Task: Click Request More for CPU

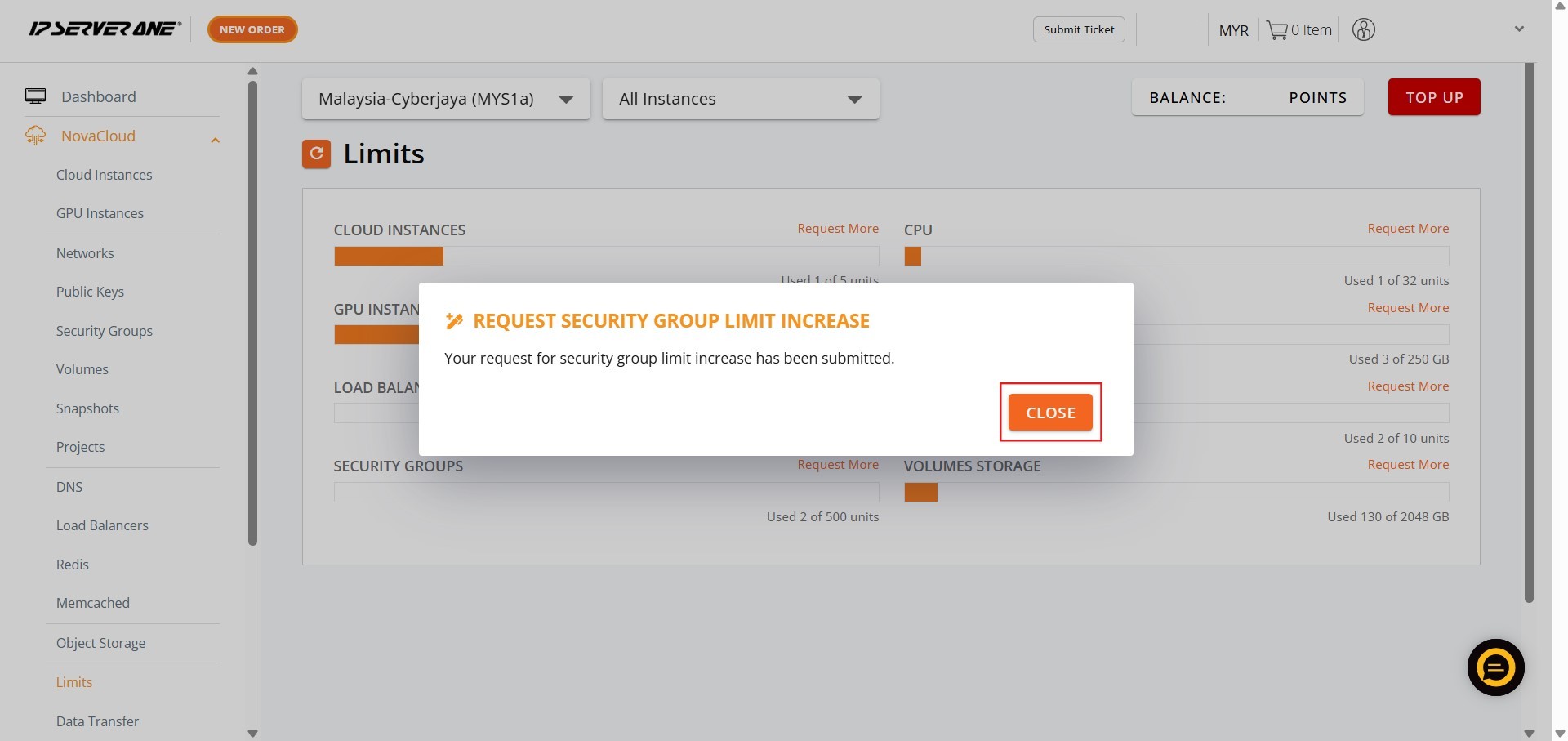Action: [1408, 229]
